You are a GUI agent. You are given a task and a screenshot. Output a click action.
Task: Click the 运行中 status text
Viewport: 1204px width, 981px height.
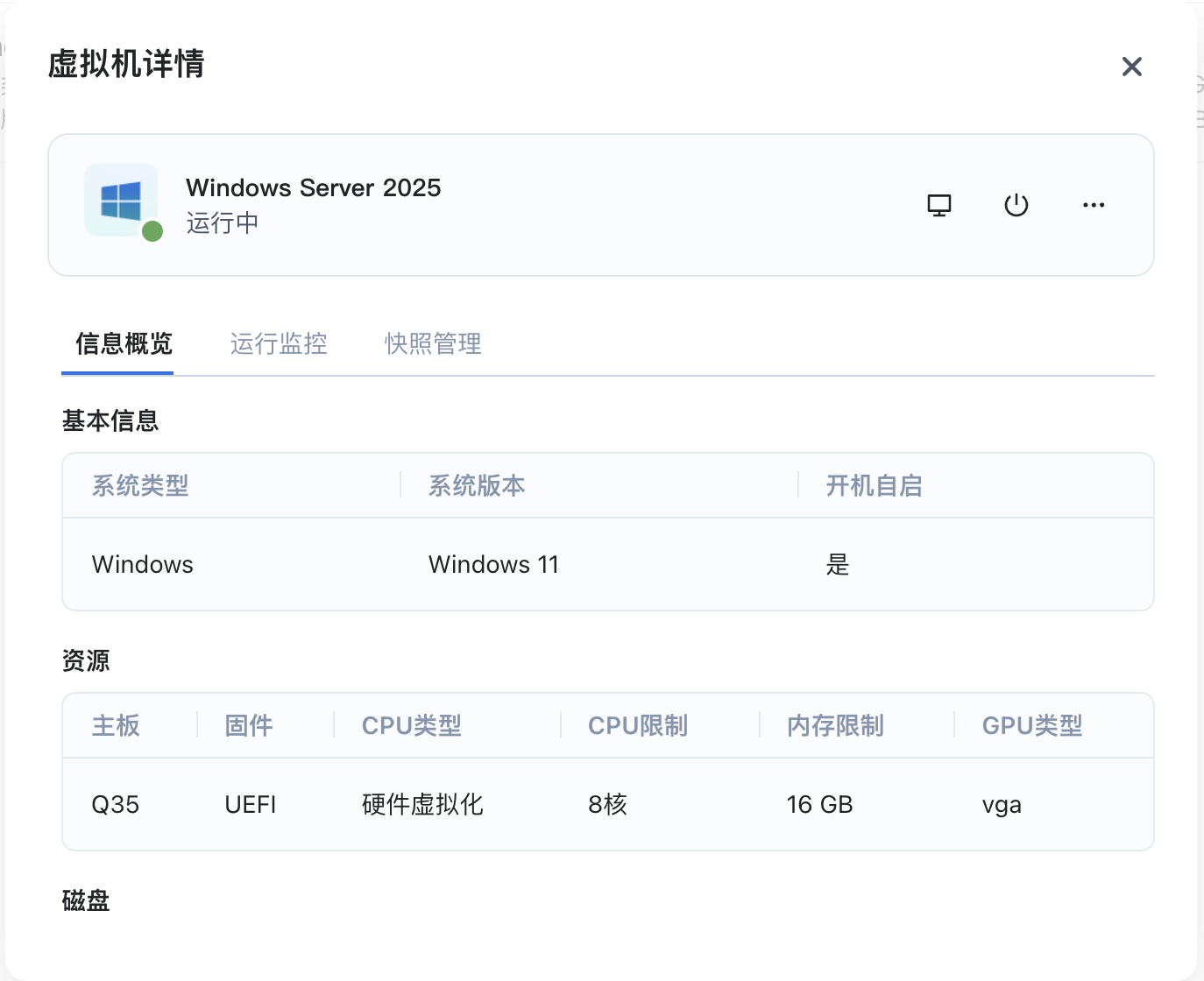[x=223, y=223]
